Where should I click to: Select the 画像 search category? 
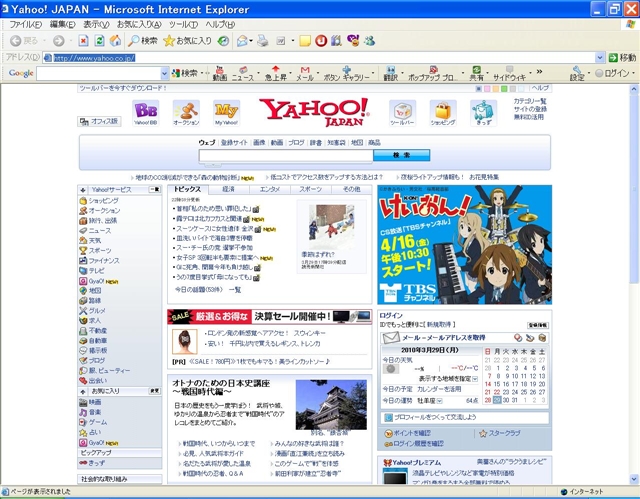(x=259, y=142)
